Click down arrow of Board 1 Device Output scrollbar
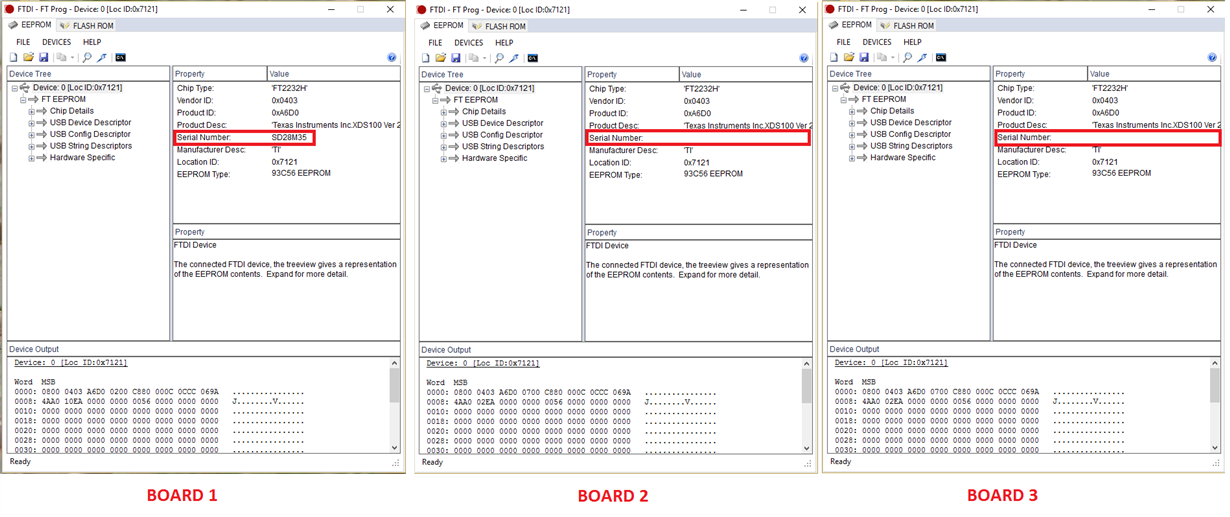 (394, 448)
